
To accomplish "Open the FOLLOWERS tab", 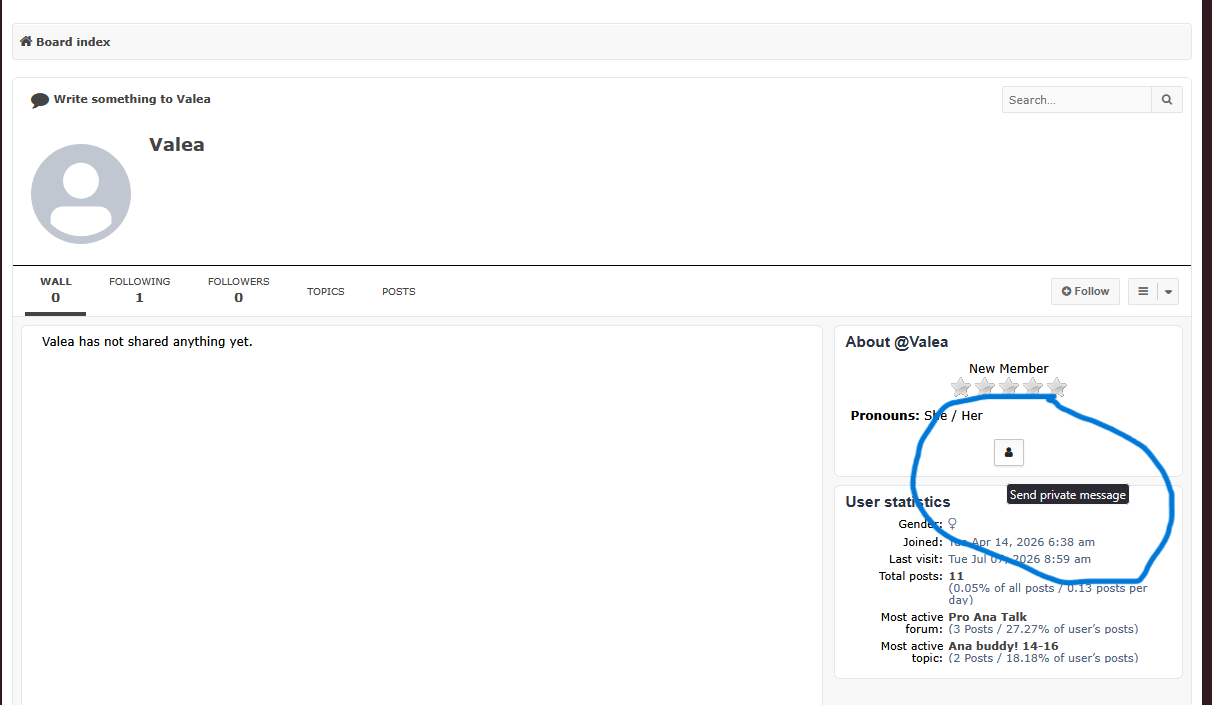I will coord(238,290).
